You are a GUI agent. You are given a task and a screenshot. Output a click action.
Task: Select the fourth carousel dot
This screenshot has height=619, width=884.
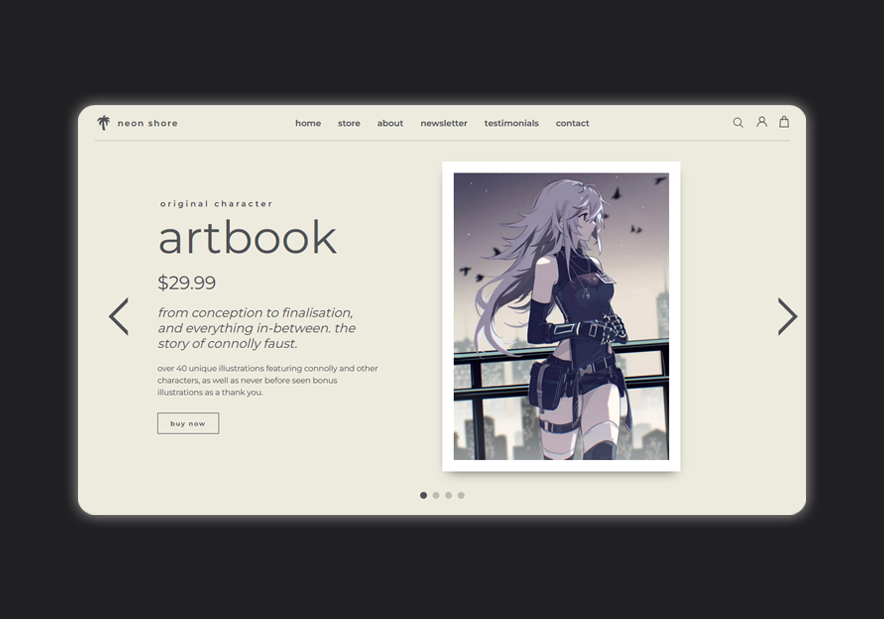point(461,495)
